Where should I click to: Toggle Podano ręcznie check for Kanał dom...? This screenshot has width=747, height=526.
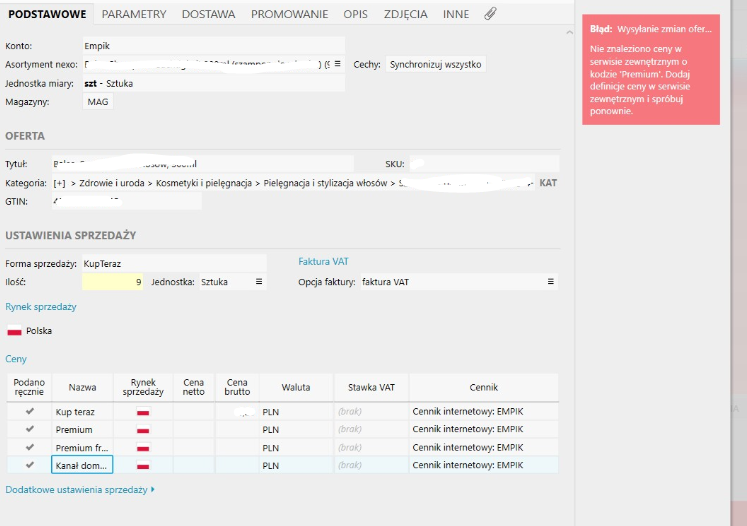click(x=30, y=465)
